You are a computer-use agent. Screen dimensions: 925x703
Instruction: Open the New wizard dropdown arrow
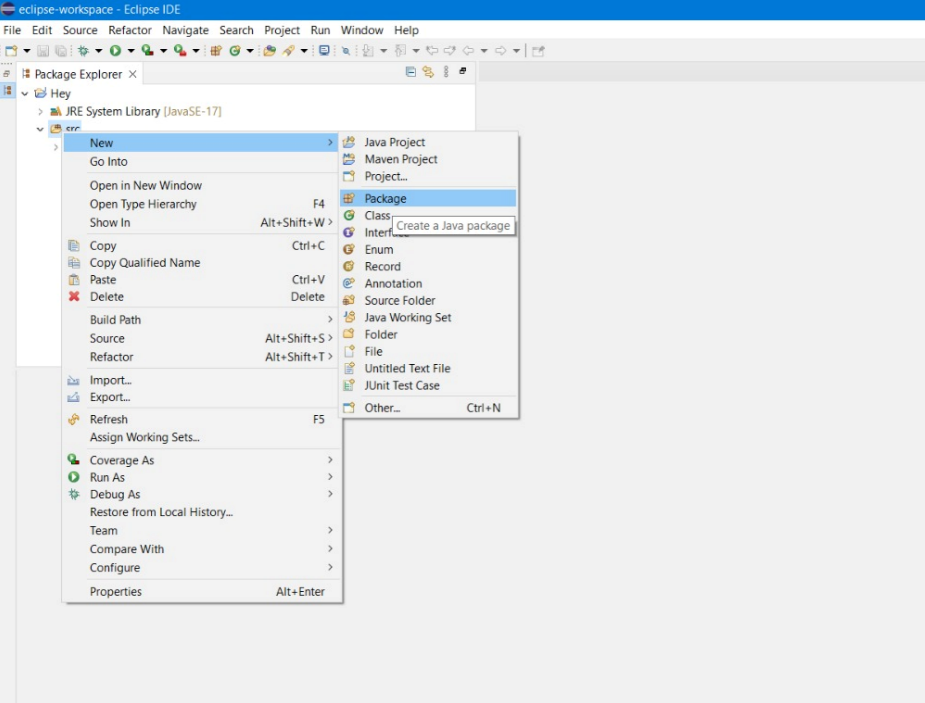point(27,51)
